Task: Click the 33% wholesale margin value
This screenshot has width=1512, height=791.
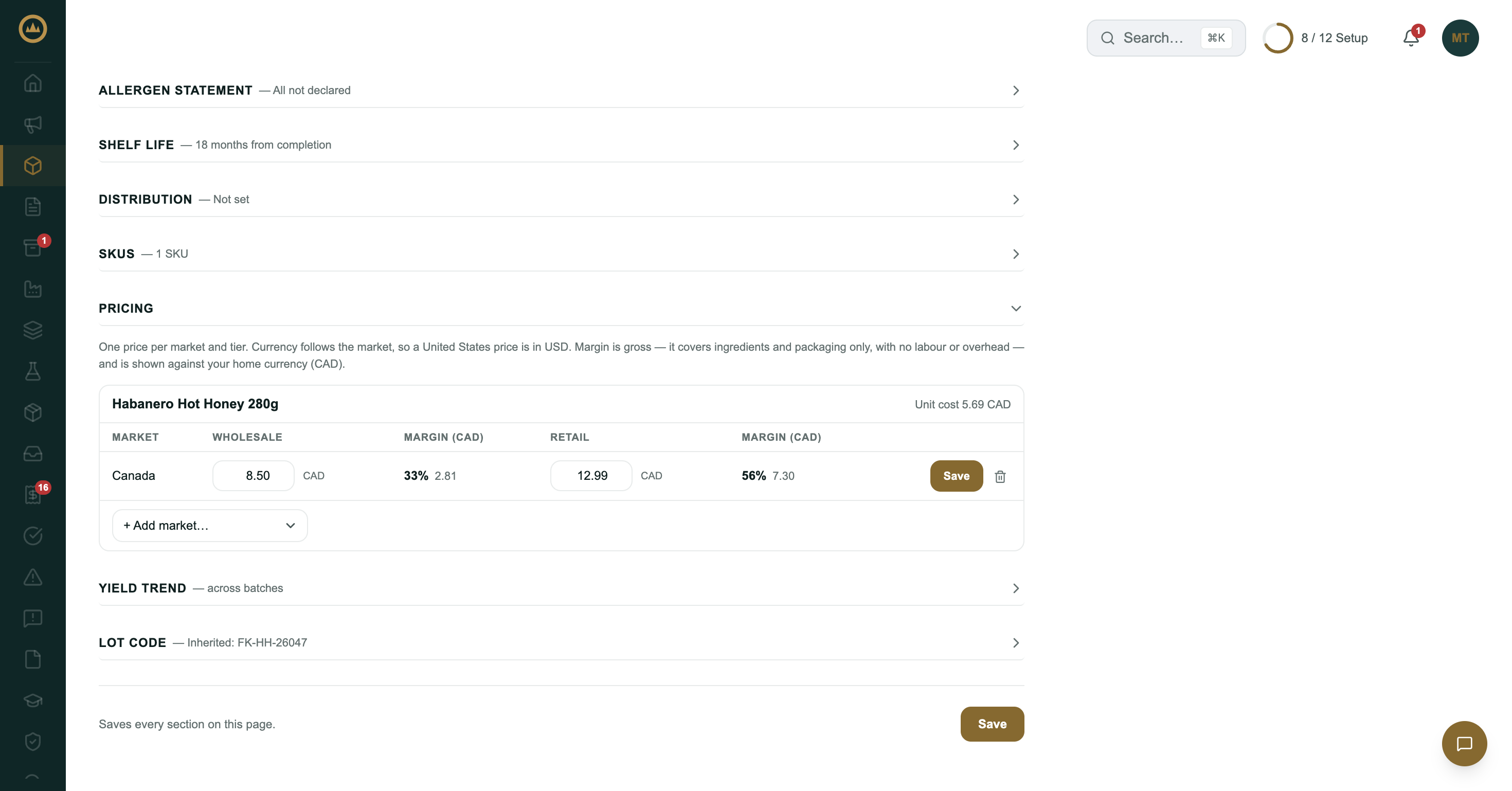Action: [x=416, y=476]
